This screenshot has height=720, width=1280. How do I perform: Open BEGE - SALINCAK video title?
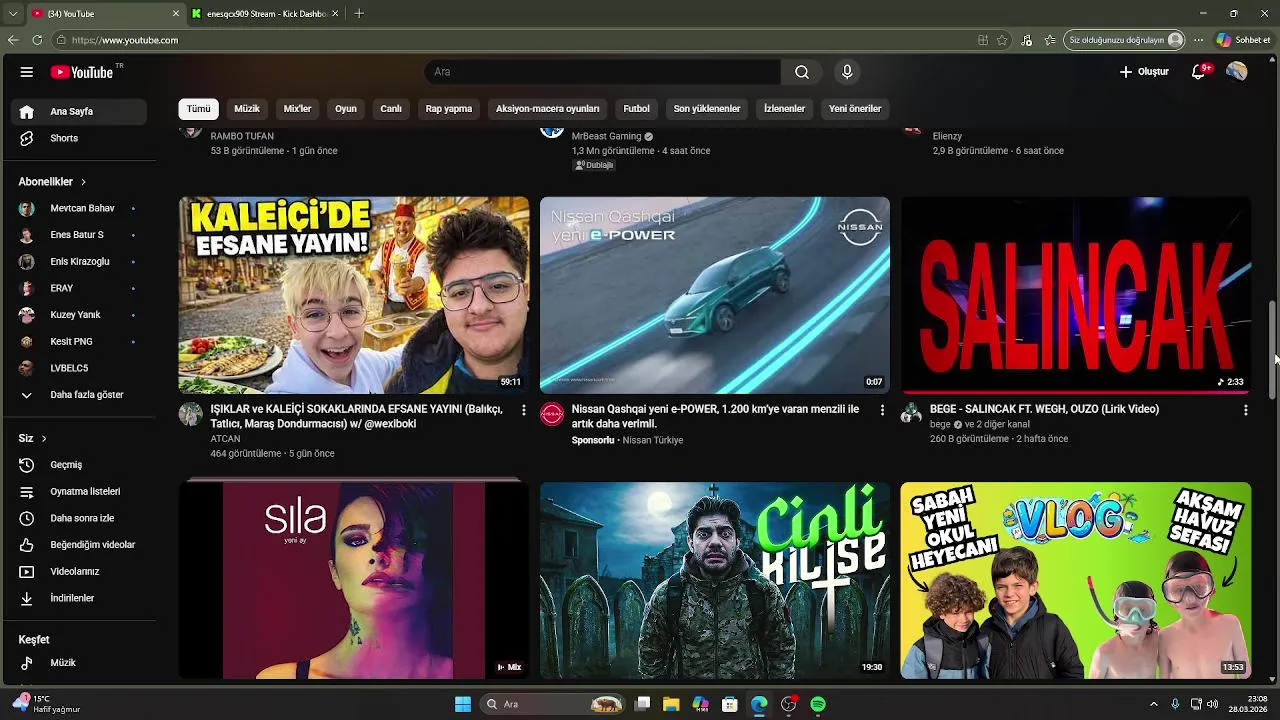(1044, 409)
